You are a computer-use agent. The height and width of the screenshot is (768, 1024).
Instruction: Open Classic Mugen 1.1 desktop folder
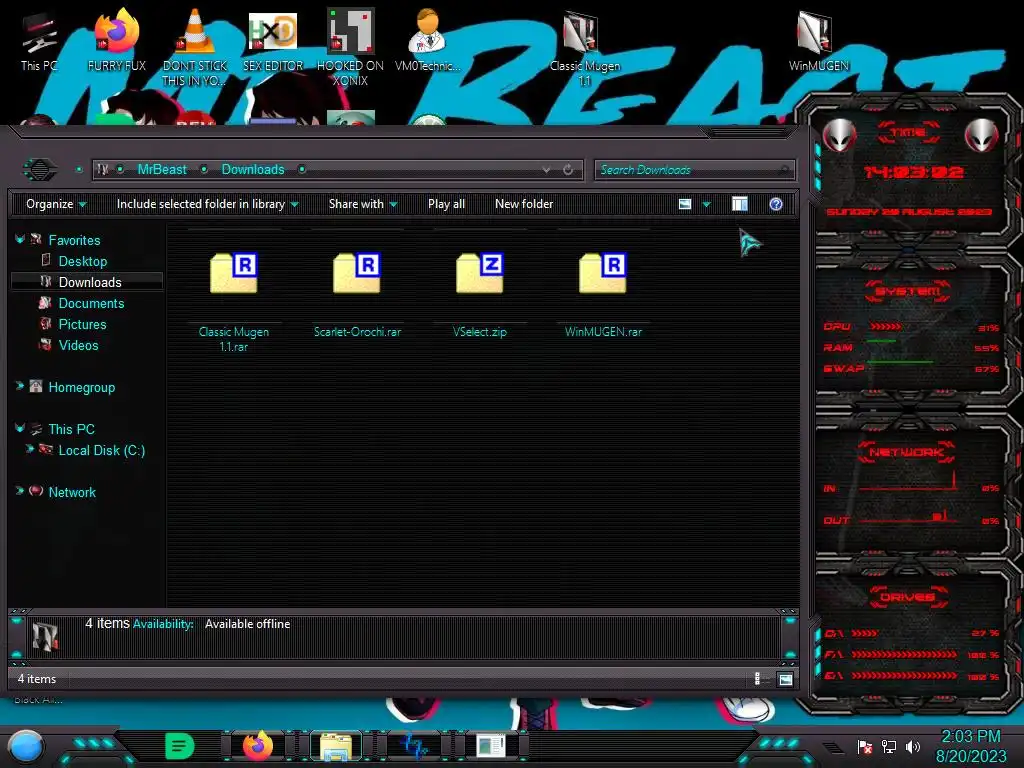[x=584, y=47]
